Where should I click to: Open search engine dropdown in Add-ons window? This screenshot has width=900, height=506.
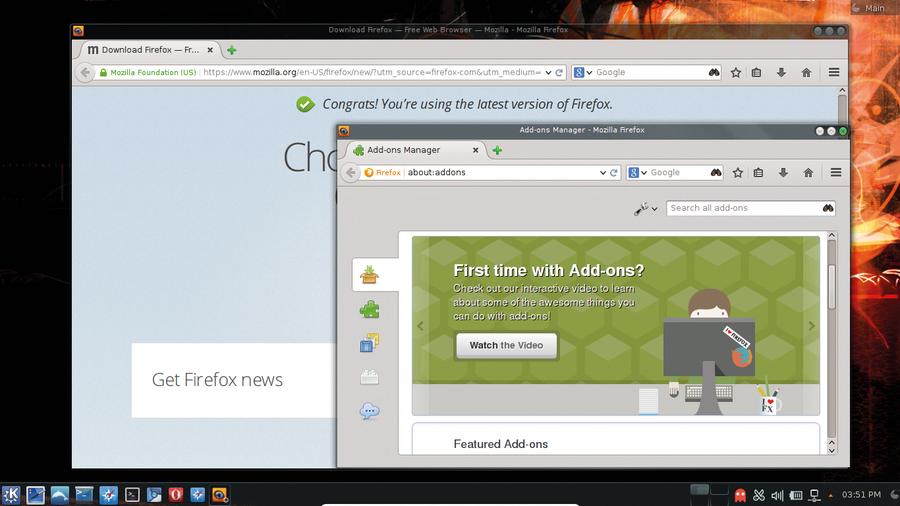pos(637,173)
